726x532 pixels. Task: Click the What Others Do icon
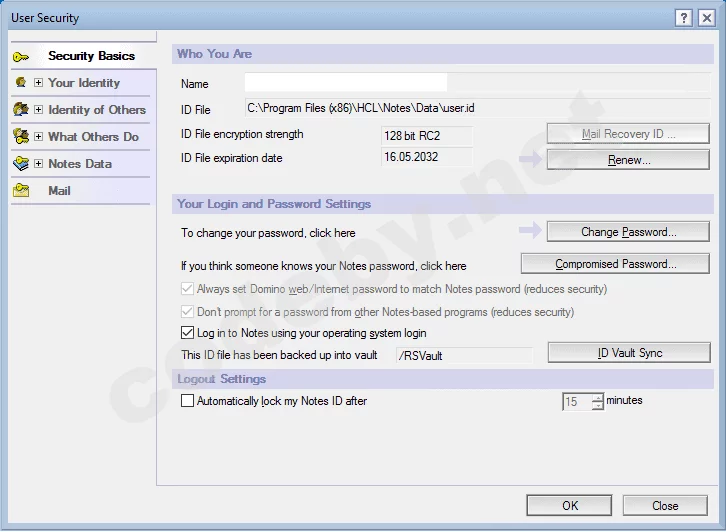click(x=21, y=137)
